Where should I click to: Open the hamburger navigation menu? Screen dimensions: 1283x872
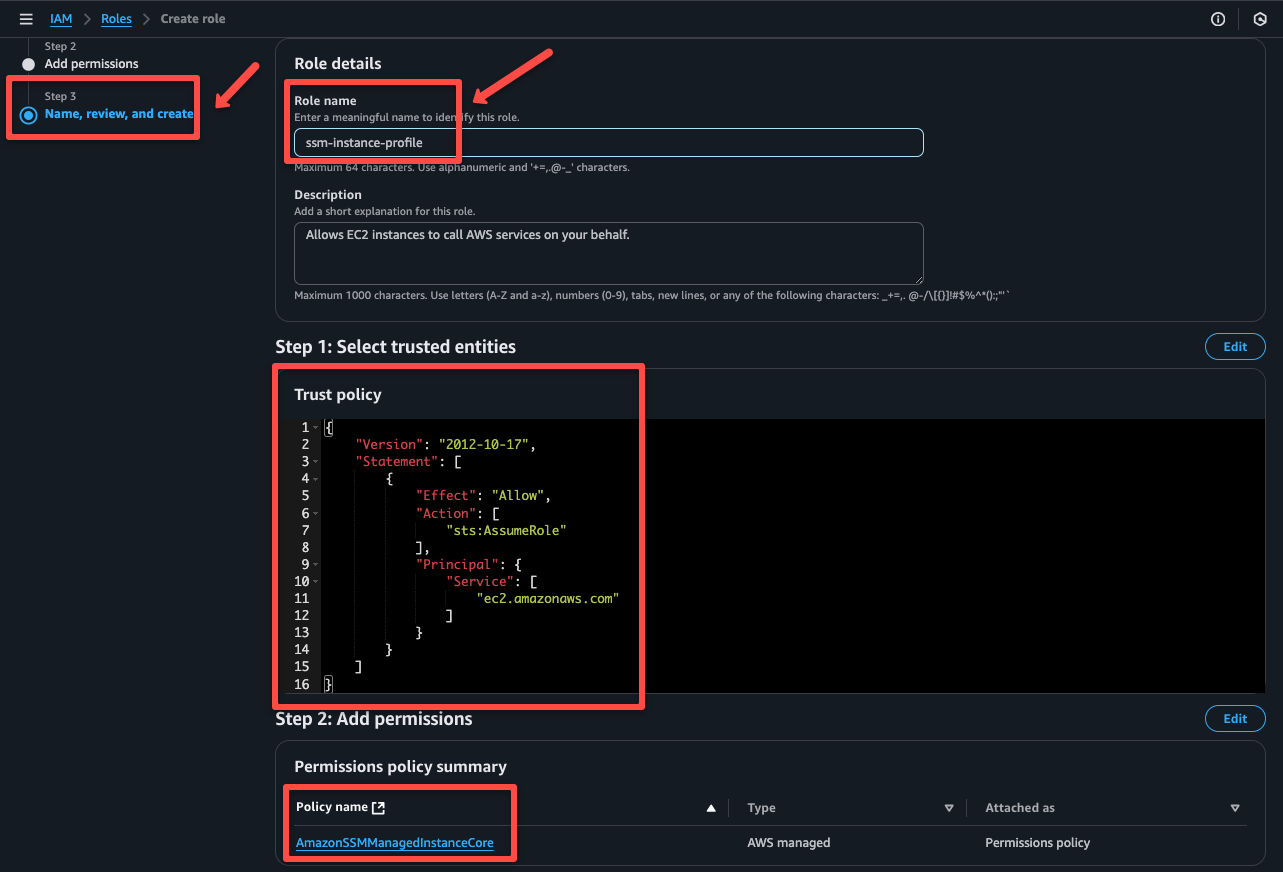26,19
